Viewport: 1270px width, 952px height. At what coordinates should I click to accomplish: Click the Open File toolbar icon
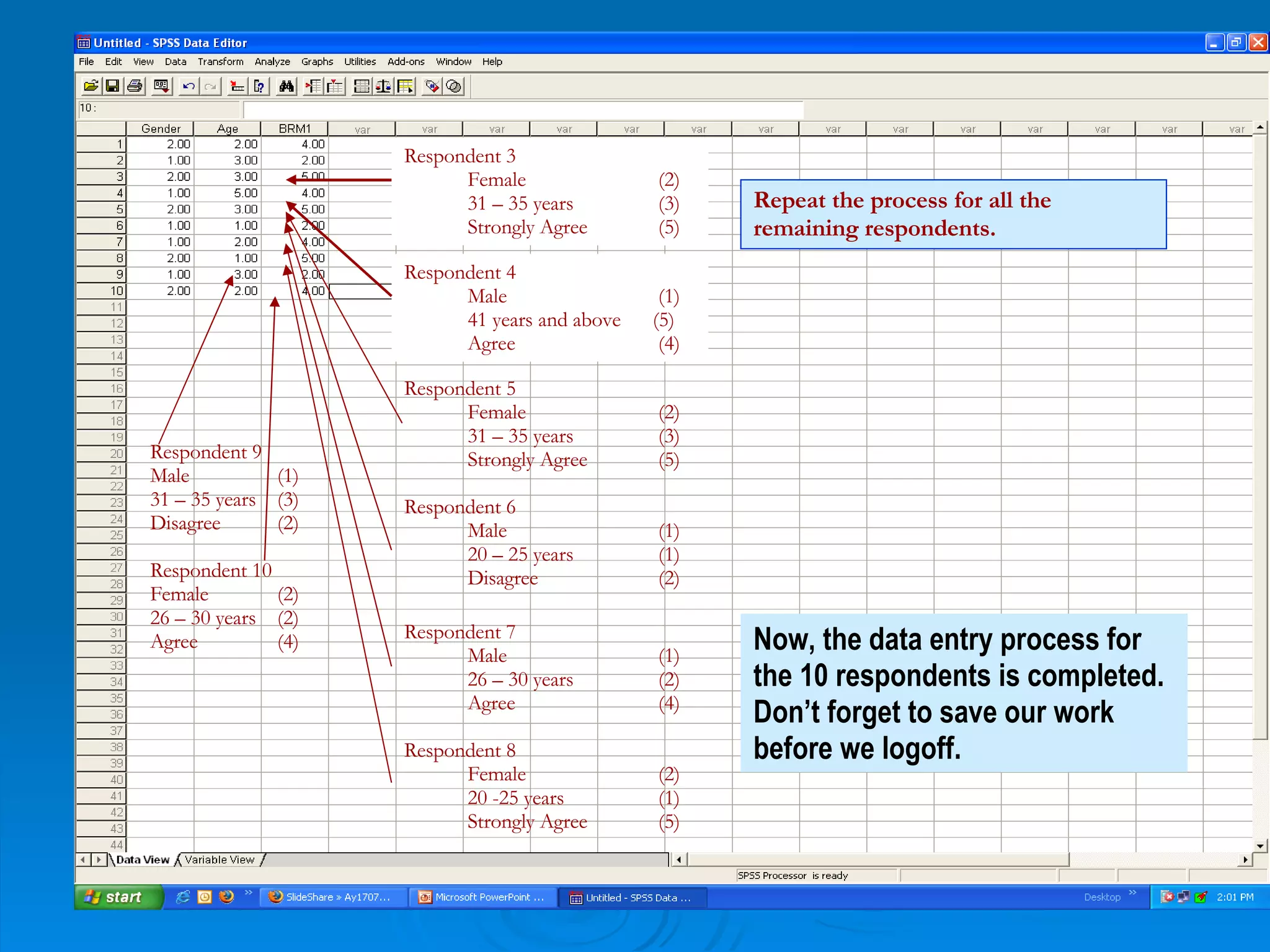91,86
